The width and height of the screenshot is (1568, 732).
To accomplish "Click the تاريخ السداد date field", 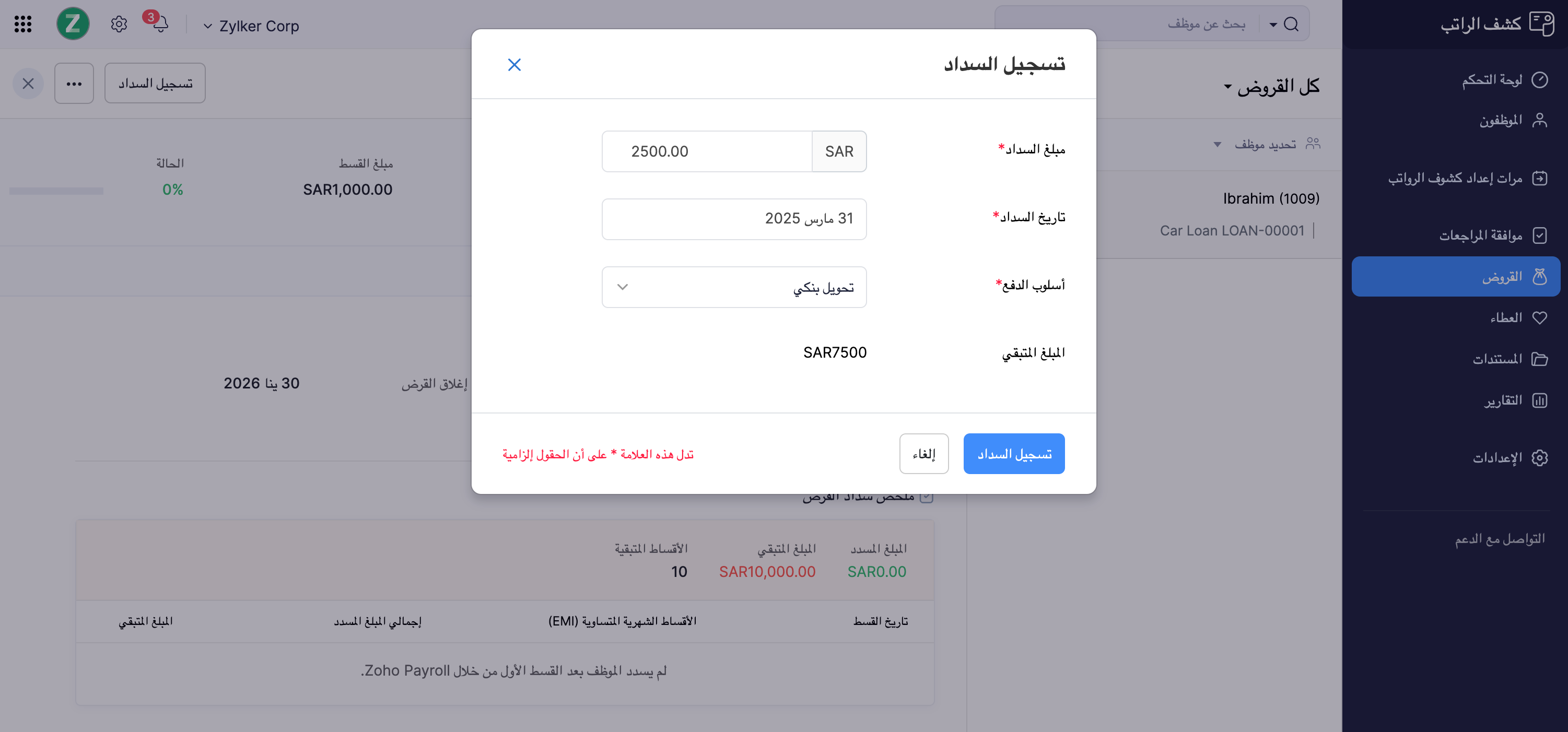I will click(x=733, y=219).
